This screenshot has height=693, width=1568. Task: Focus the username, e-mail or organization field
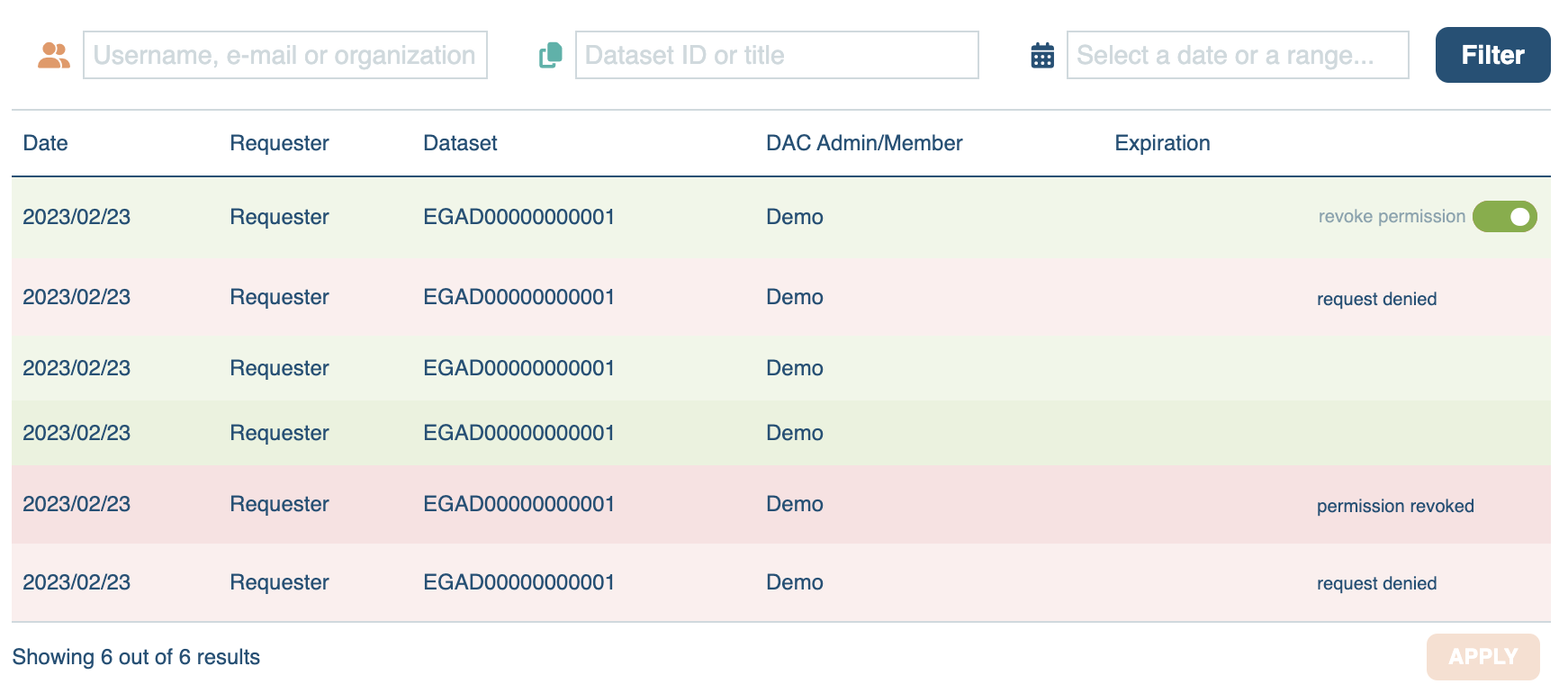(284, 56)
